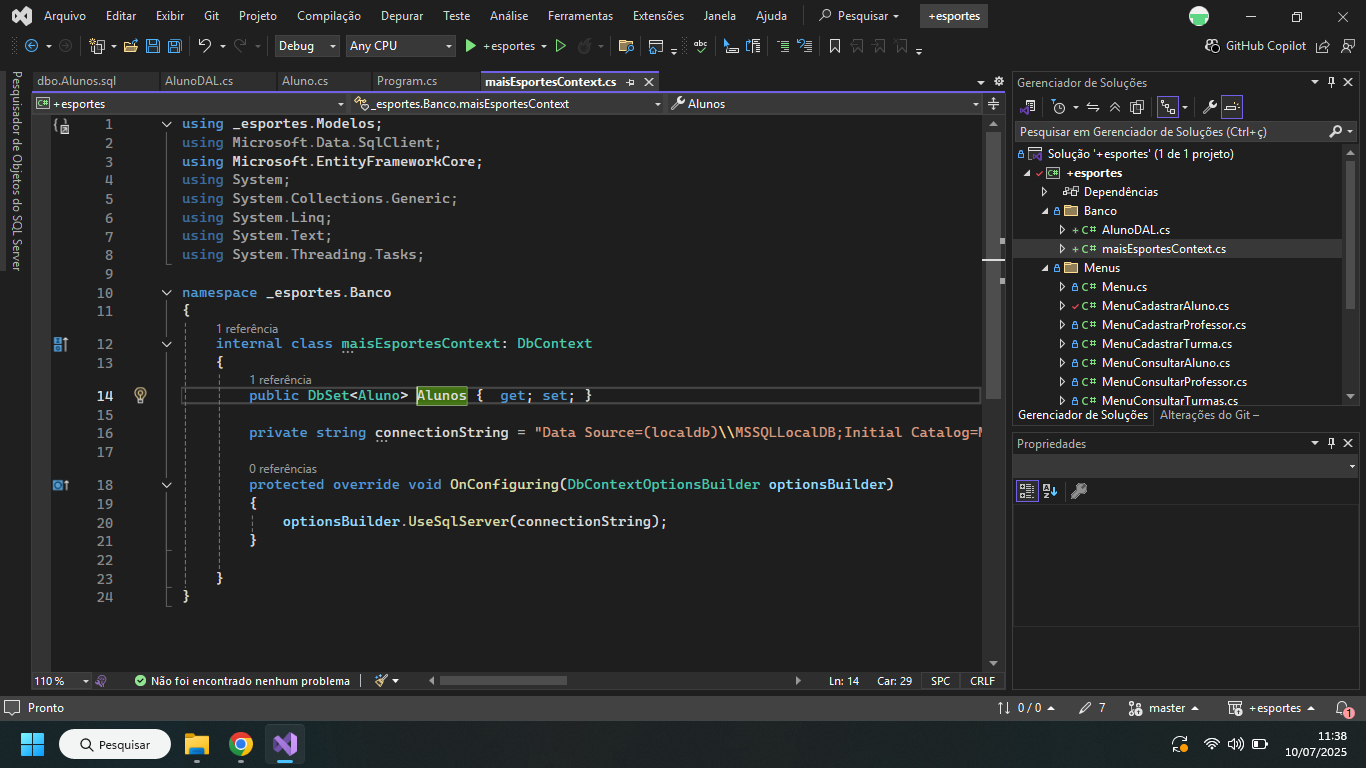
Task: Collapse the OnConfiguring method at line 18
Action: 167,484
